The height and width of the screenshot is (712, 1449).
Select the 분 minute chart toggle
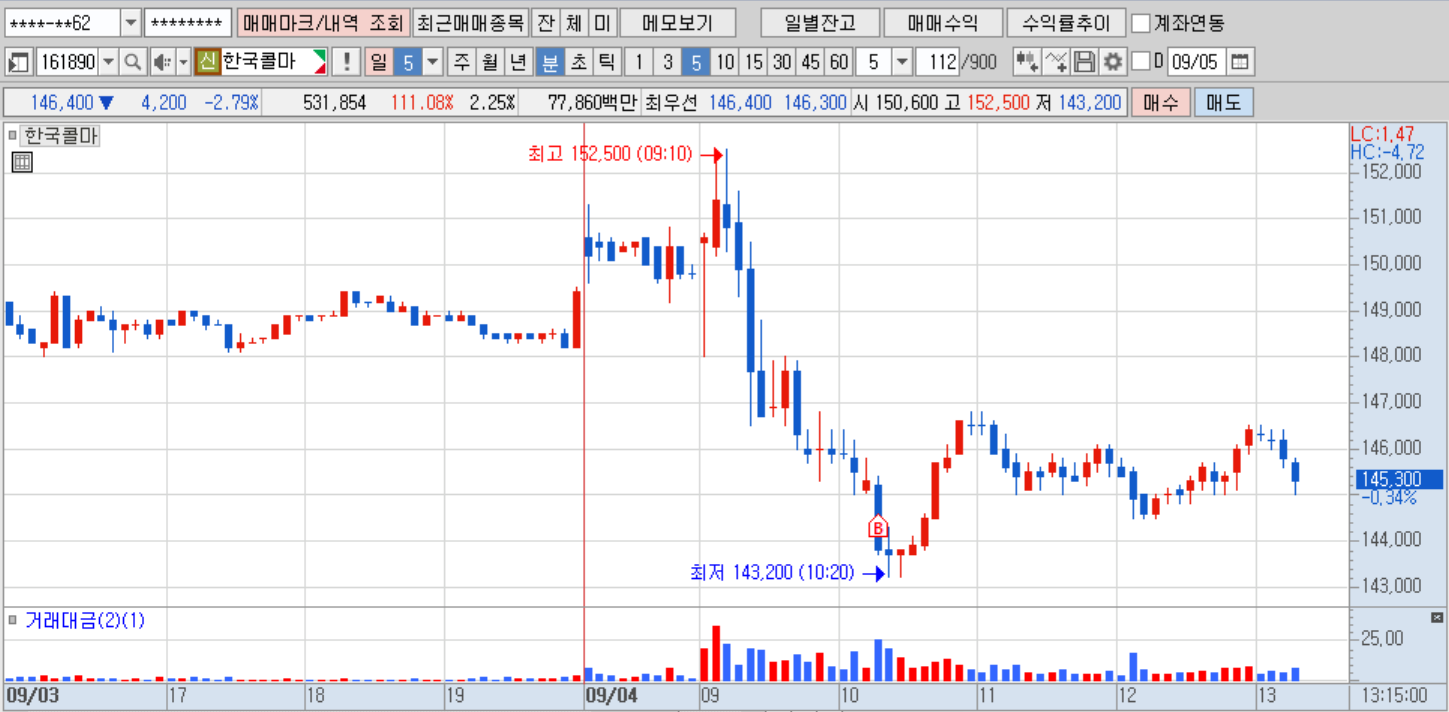pyautogui.click(x=550, y=62)
